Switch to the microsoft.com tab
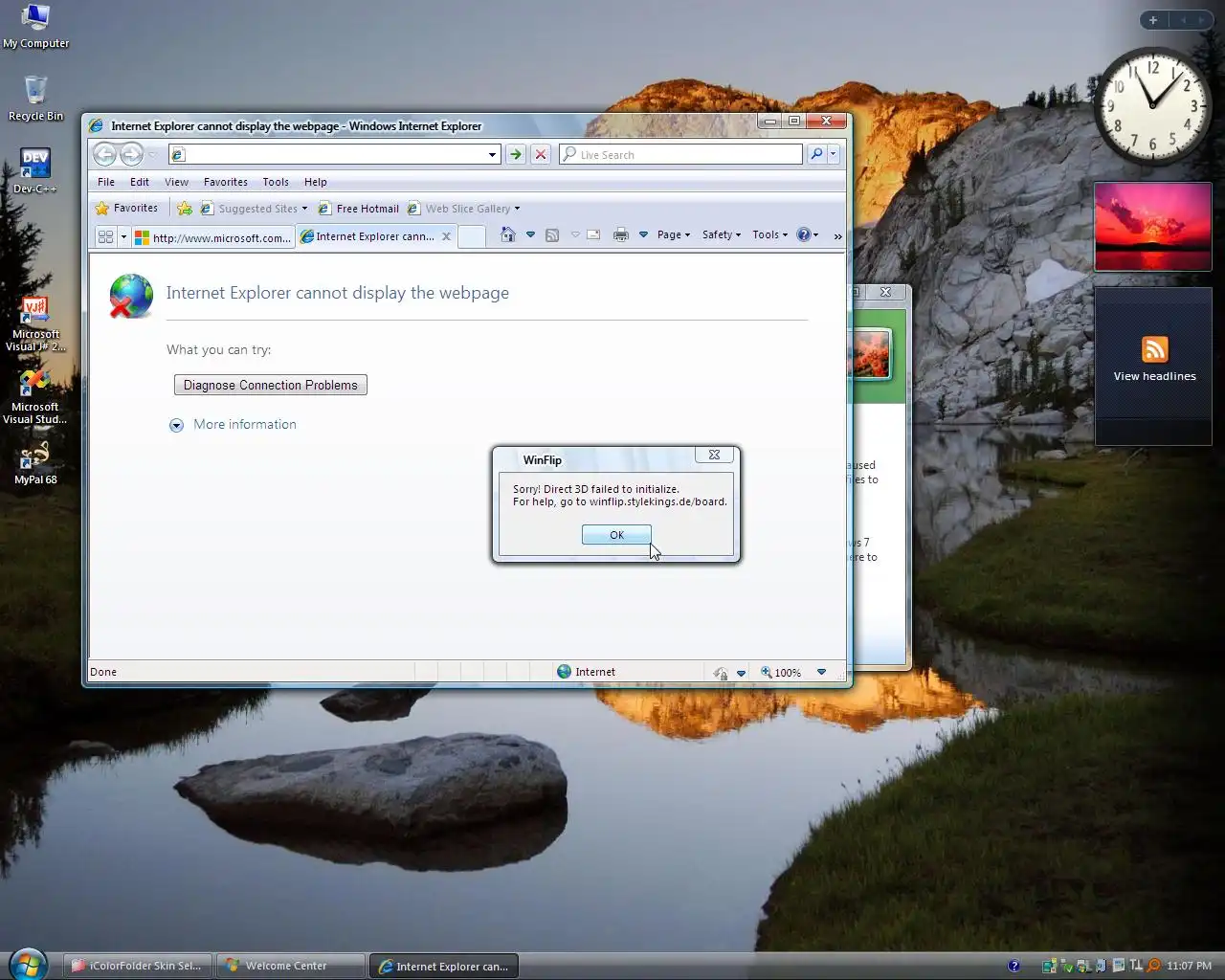This screenshot has height=980, width=1225. point(212,237)
